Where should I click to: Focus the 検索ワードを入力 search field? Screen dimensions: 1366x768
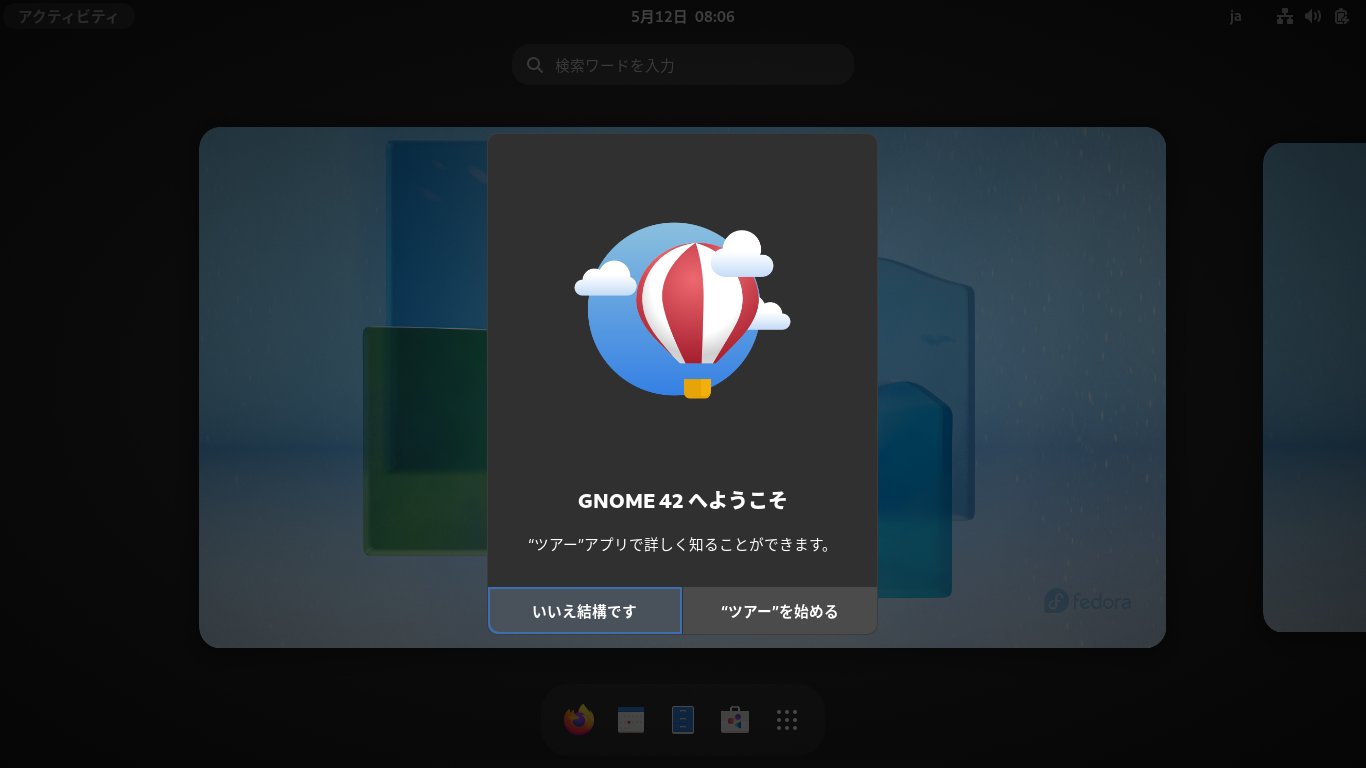point(683,65)
